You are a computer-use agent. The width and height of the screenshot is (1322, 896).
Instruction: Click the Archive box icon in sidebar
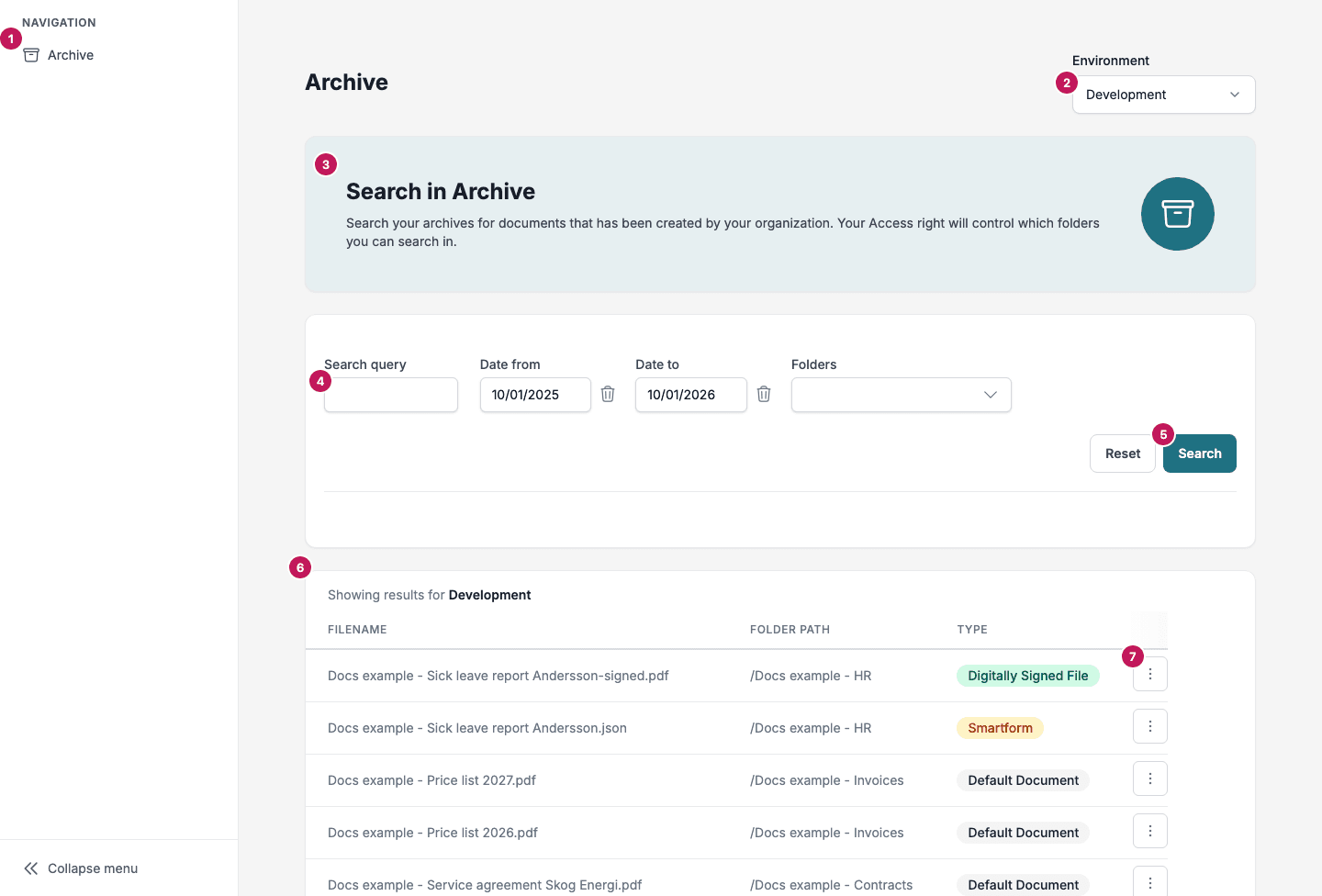31,55
